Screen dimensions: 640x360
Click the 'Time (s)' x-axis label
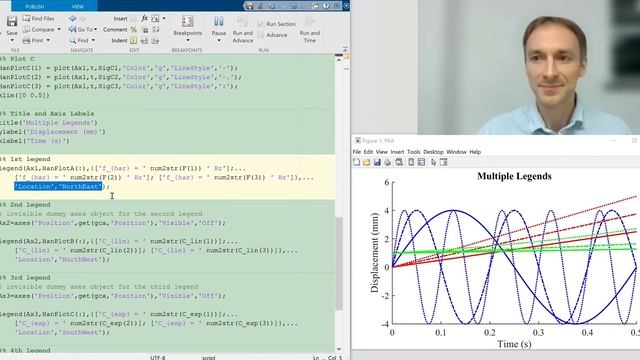[514, 344]
